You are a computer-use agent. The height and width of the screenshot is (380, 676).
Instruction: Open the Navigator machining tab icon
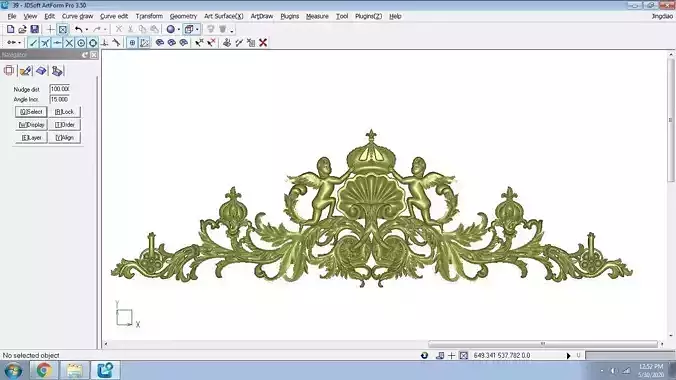[57, 71]
